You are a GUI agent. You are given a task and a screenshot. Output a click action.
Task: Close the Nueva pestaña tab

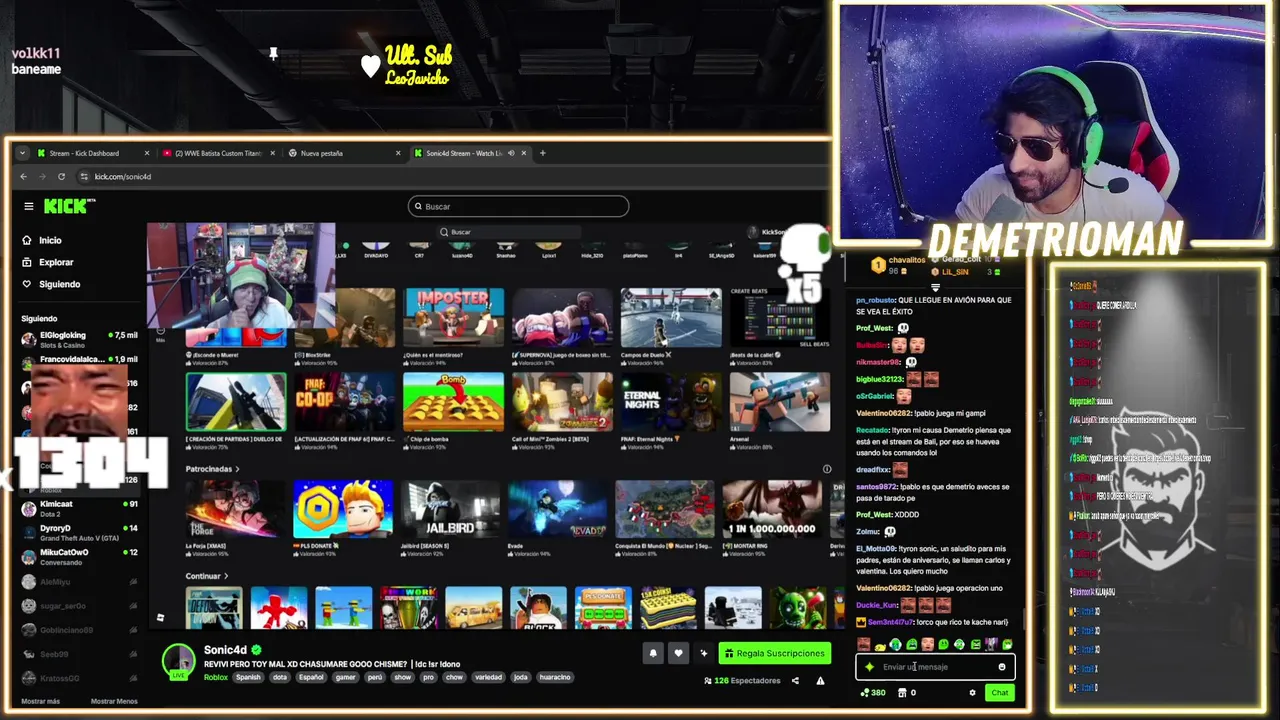click(x=398, y=153)
